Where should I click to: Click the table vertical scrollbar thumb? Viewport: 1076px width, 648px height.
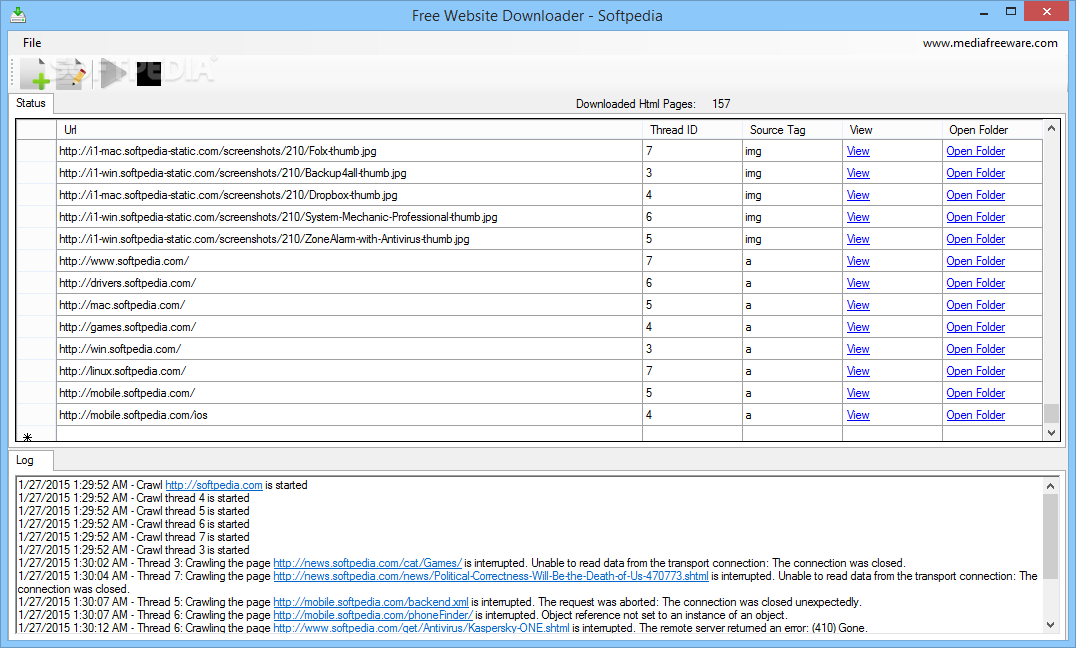coord(1051,414)
